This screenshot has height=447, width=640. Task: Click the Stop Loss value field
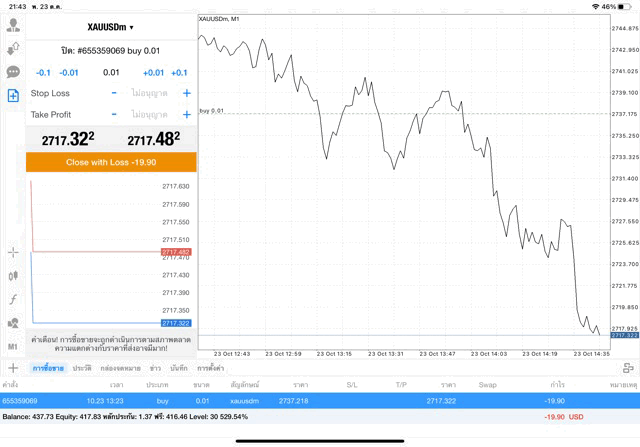tap(150, 93)
